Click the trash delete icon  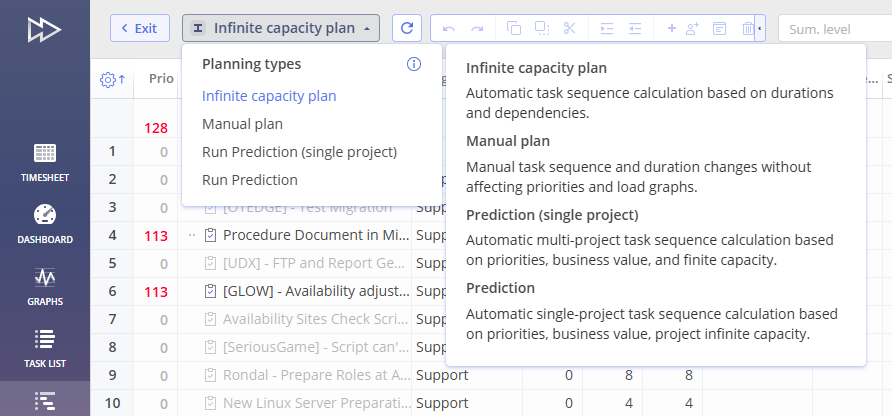tap(748, 28)
